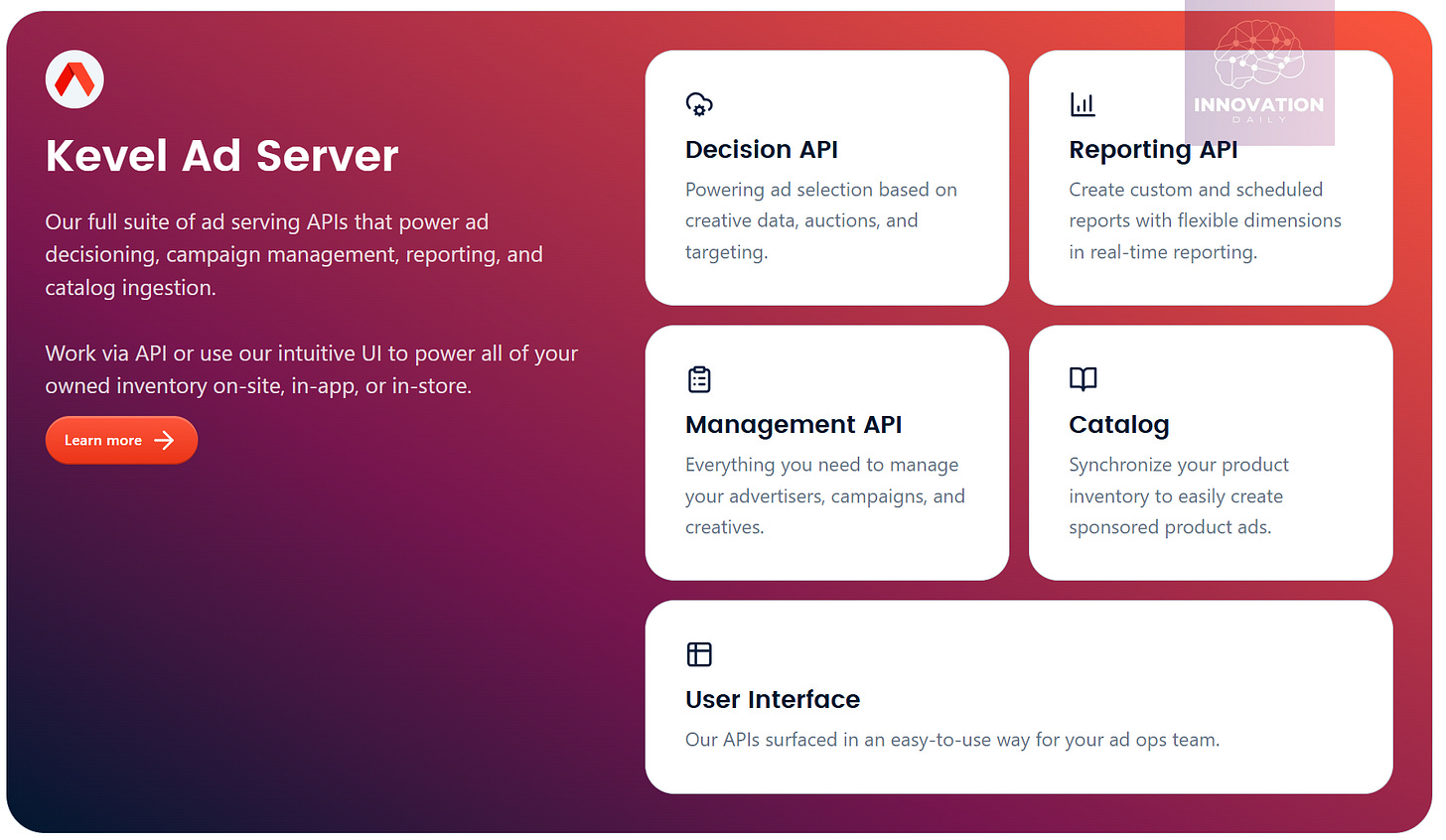Screen dimensions: 1446x840
Task: Click text 'Powering ad selection based on'
Action: [x=821, y=190]
